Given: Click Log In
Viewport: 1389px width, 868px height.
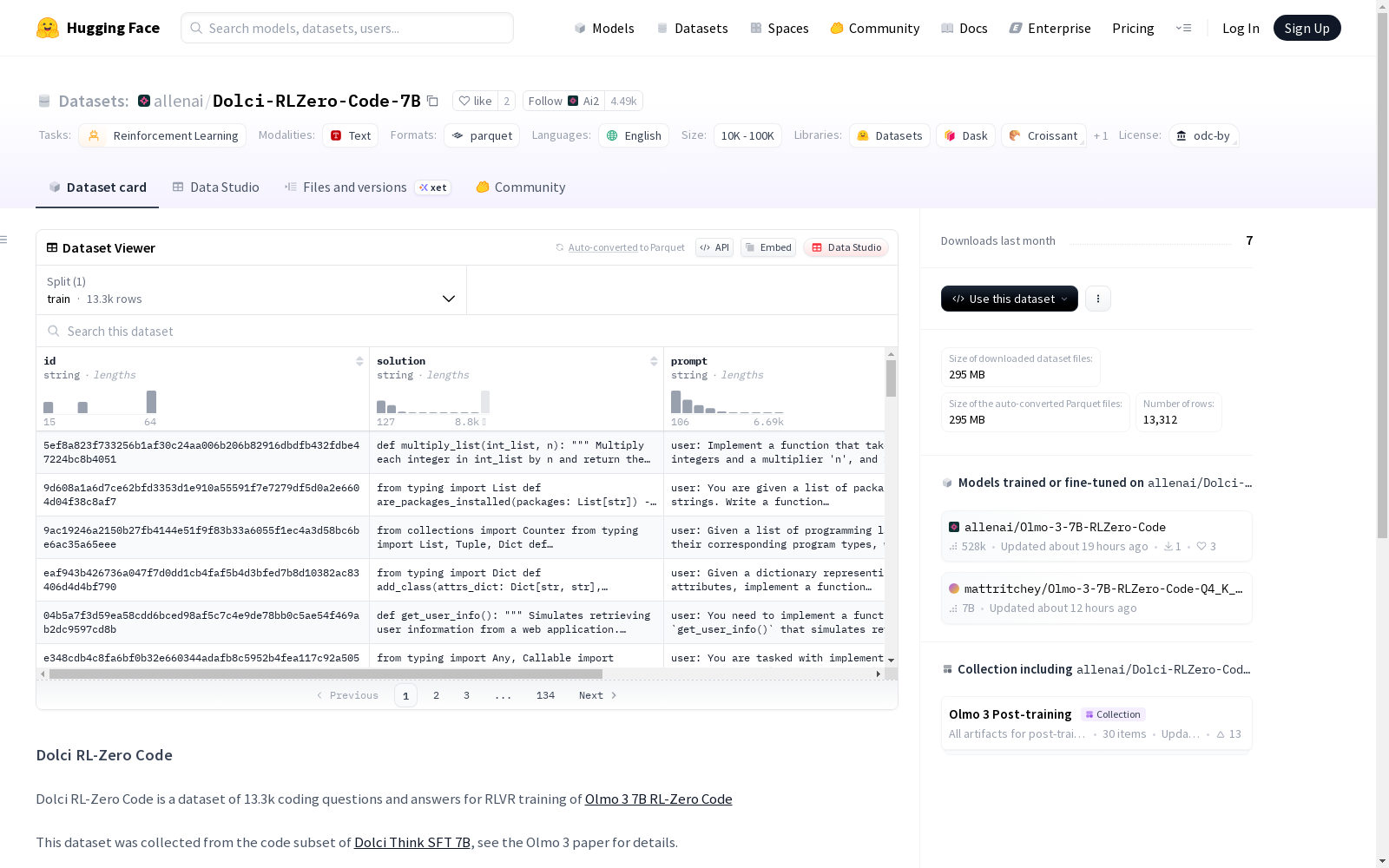Looking at the screenshot, I should click(1241, 28).
